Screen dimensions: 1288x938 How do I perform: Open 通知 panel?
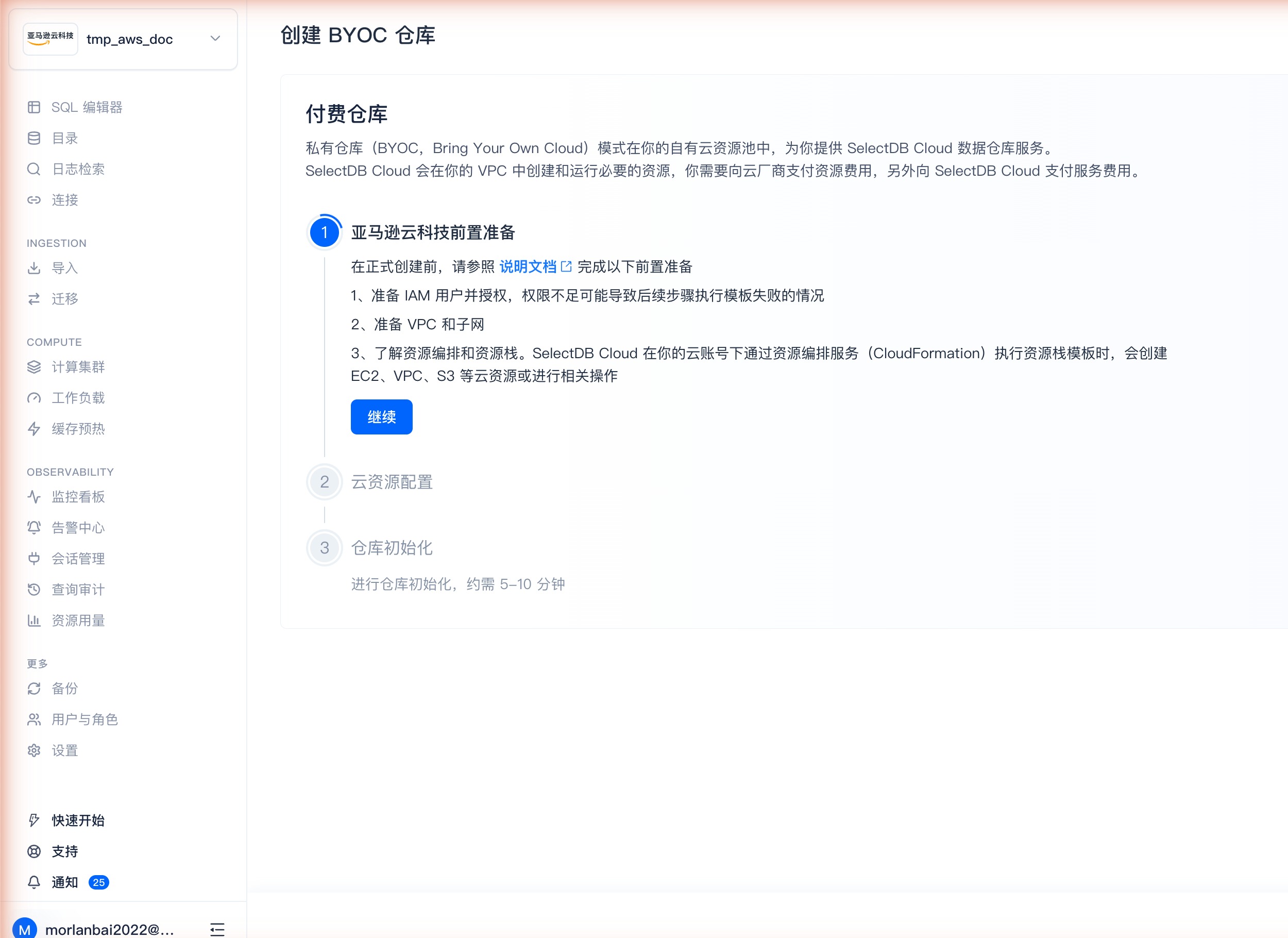pyautogui.click(x=65, y=882)
